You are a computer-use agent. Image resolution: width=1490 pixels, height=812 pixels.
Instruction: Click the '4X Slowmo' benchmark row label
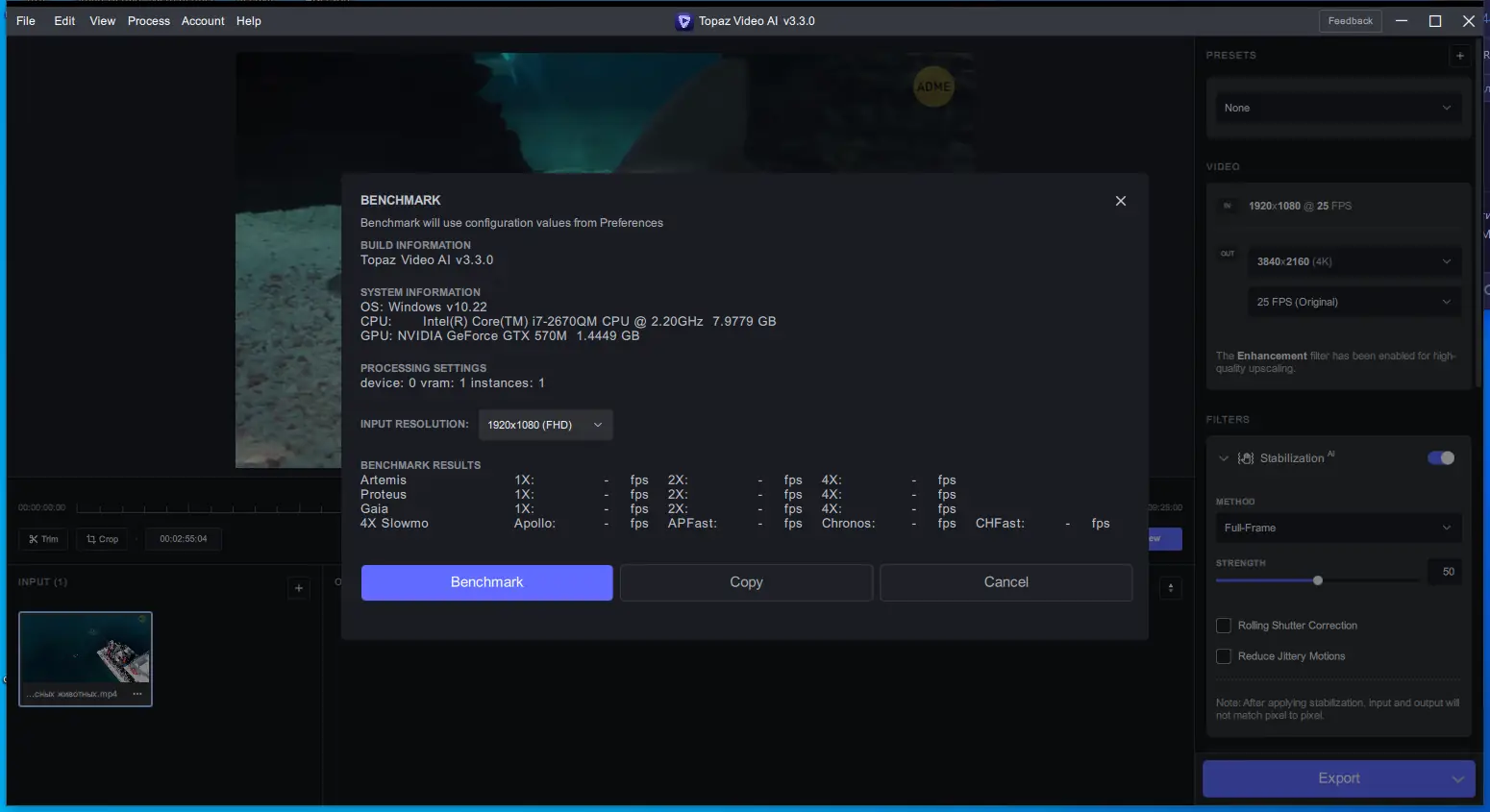tap(394, 524)
